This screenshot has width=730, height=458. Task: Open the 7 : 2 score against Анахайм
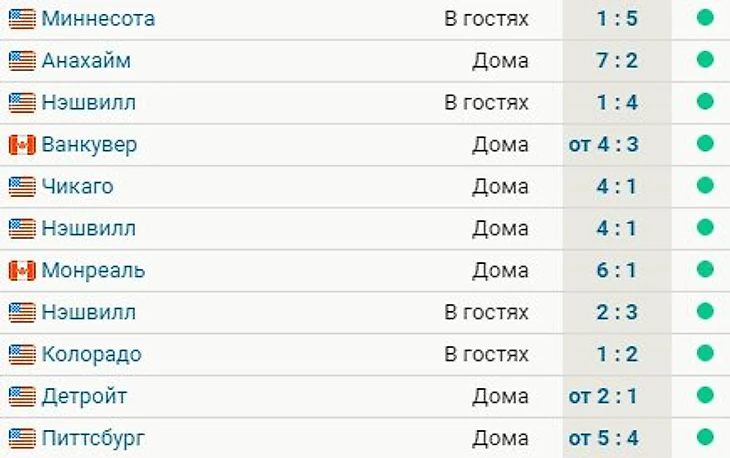click(617, 61)
